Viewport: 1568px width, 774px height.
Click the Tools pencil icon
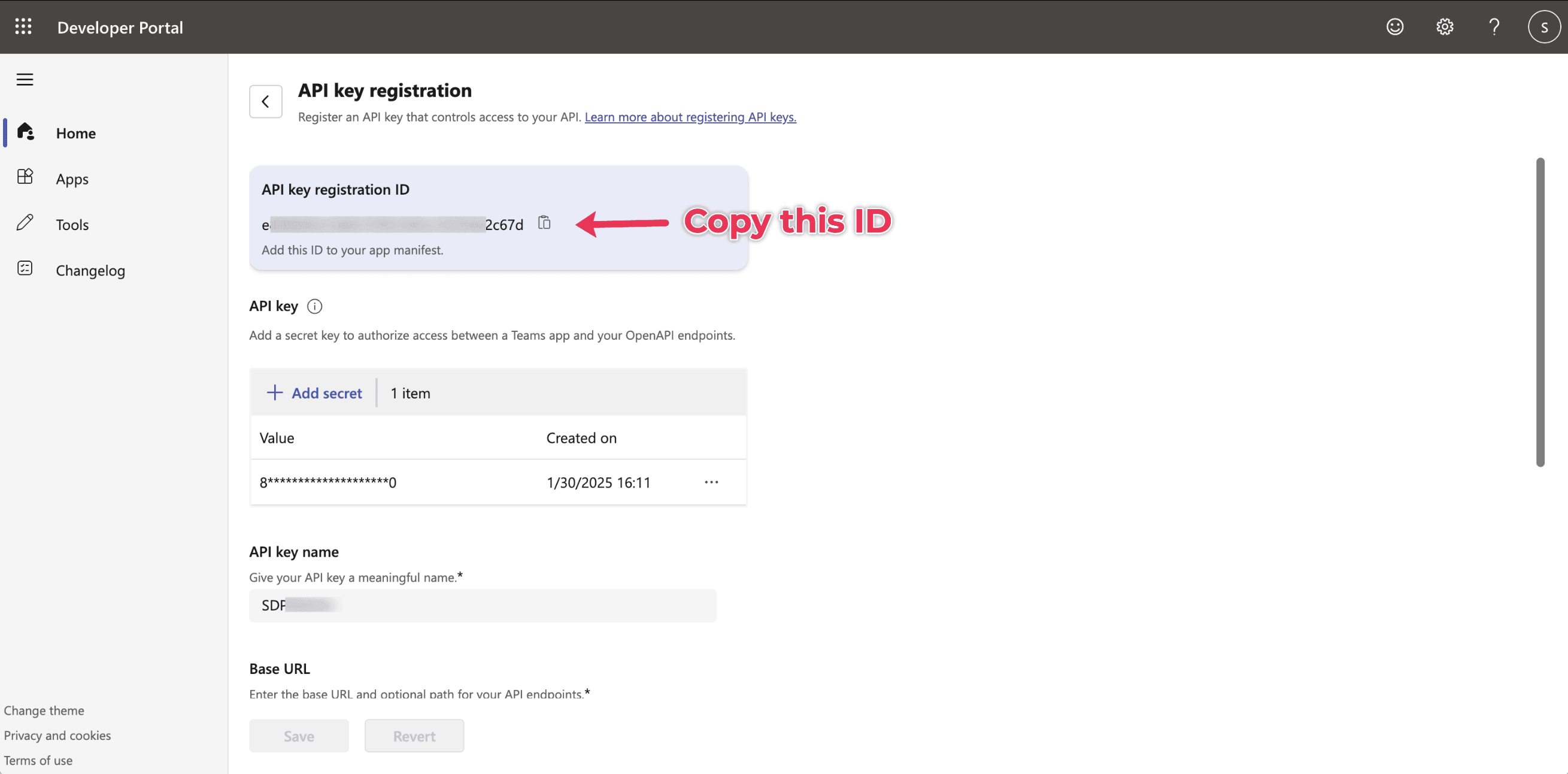pyautogui.click(x=25, y=222)
